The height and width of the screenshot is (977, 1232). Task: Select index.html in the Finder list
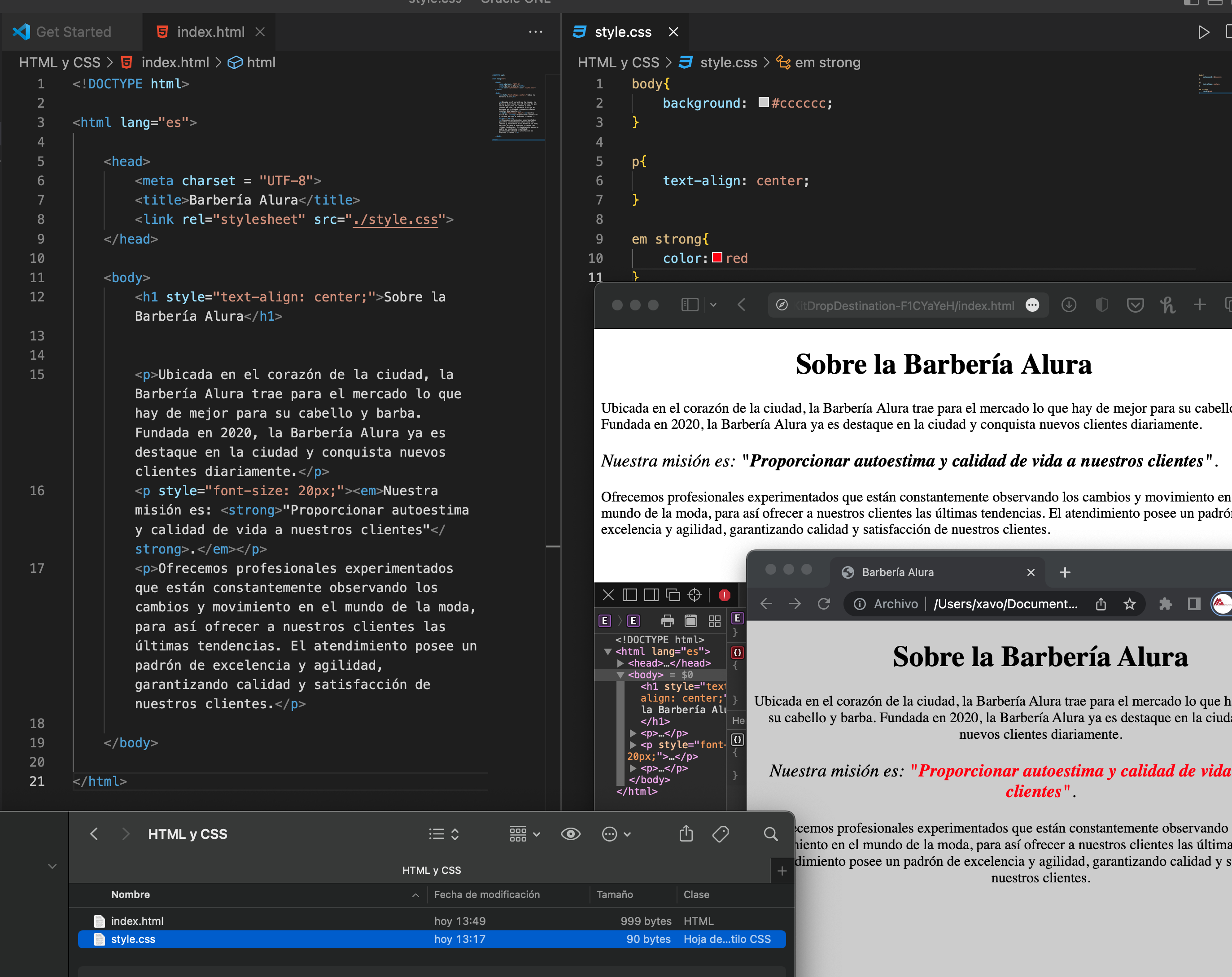click(432, 920)
